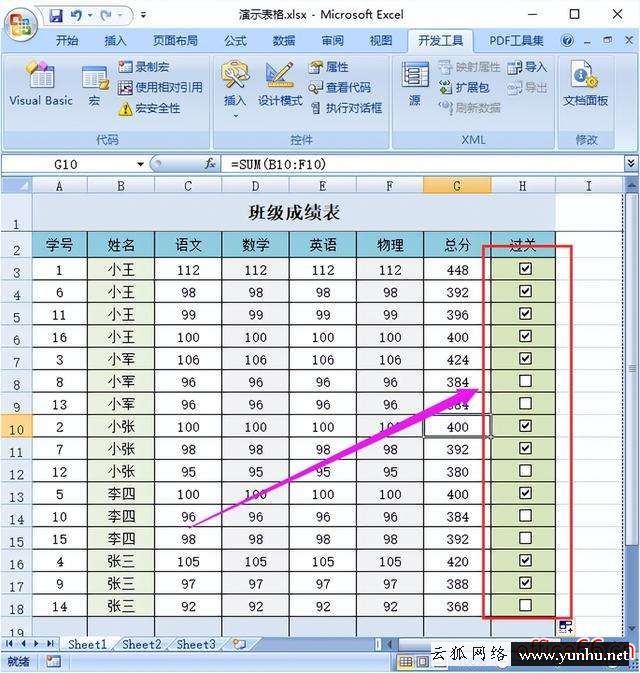Expand the formula bar
Screen dimensions: 640x673
630,164
